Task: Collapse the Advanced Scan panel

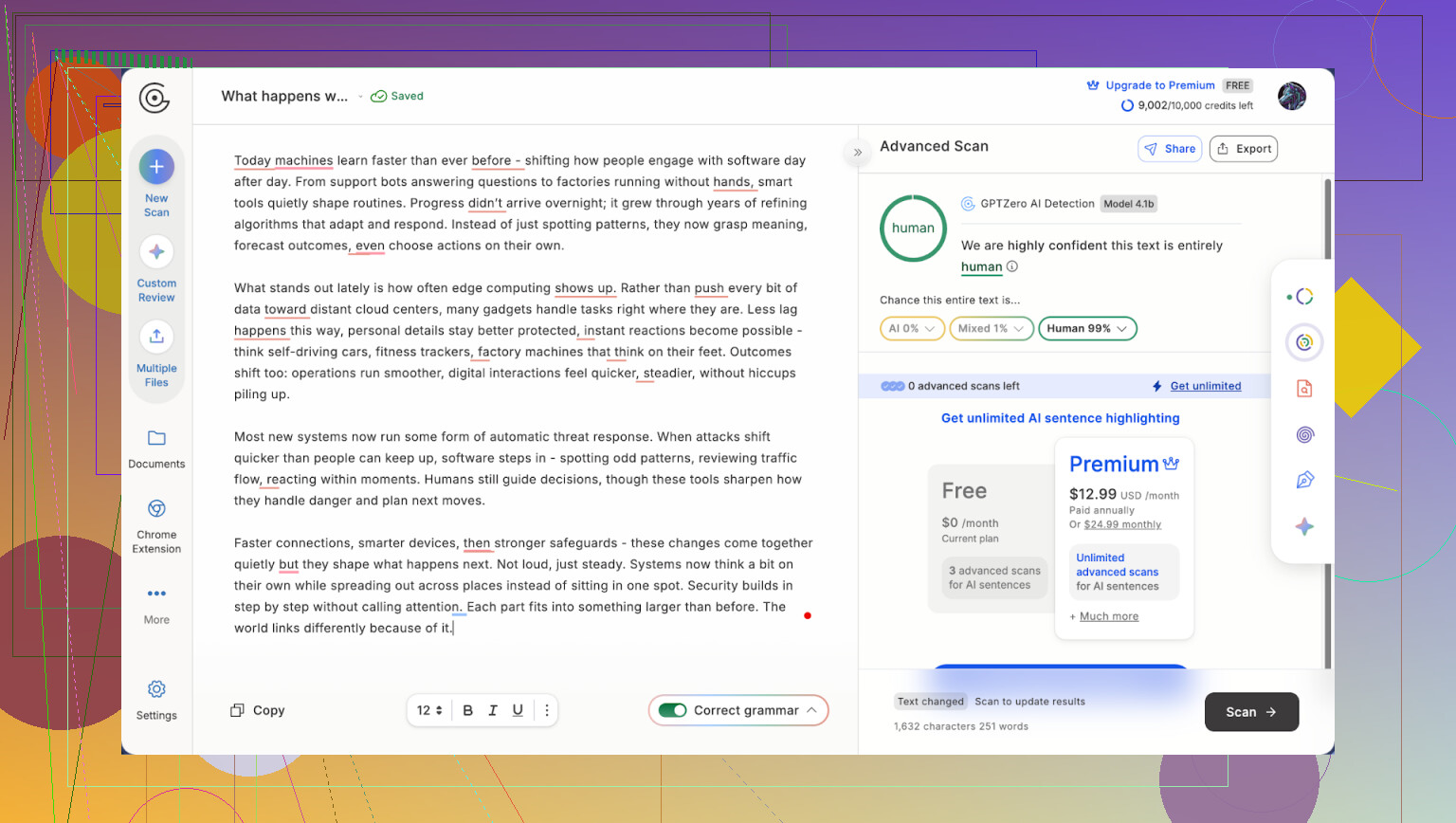Action: pos(858,152)
